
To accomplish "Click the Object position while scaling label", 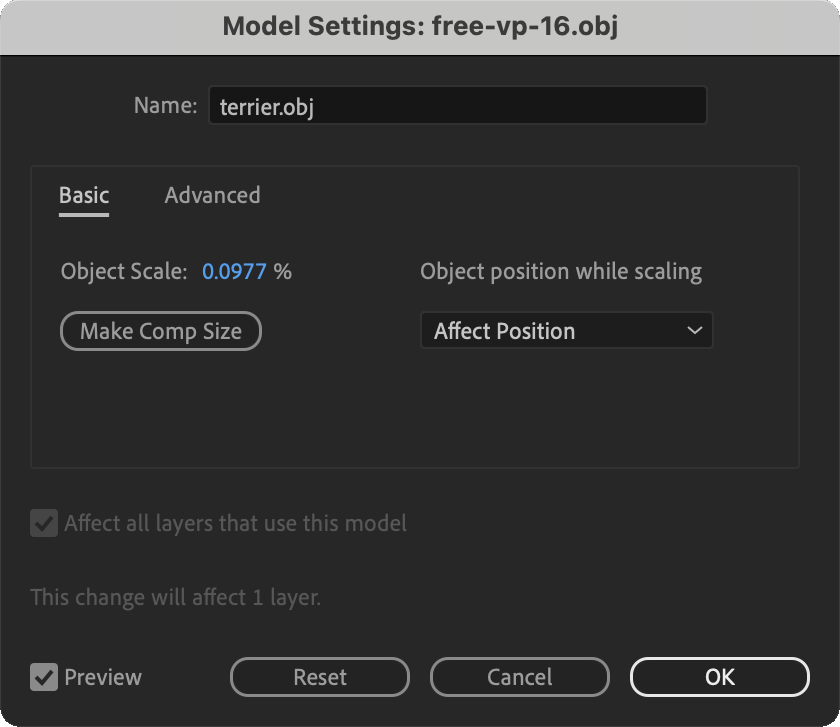I will pyautogui.click(x=561, y=272).
